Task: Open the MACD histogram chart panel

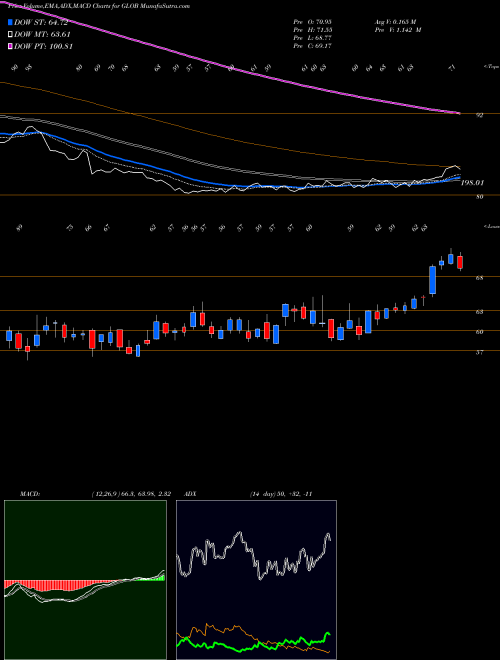Action: pos(85,580)
